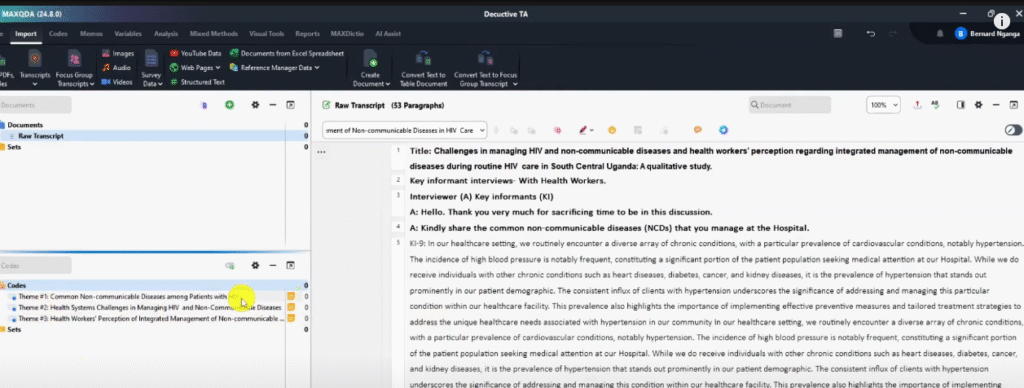The image size is (1024, 388).
Task: Import YouTube Data
Action: pos(195,54)
